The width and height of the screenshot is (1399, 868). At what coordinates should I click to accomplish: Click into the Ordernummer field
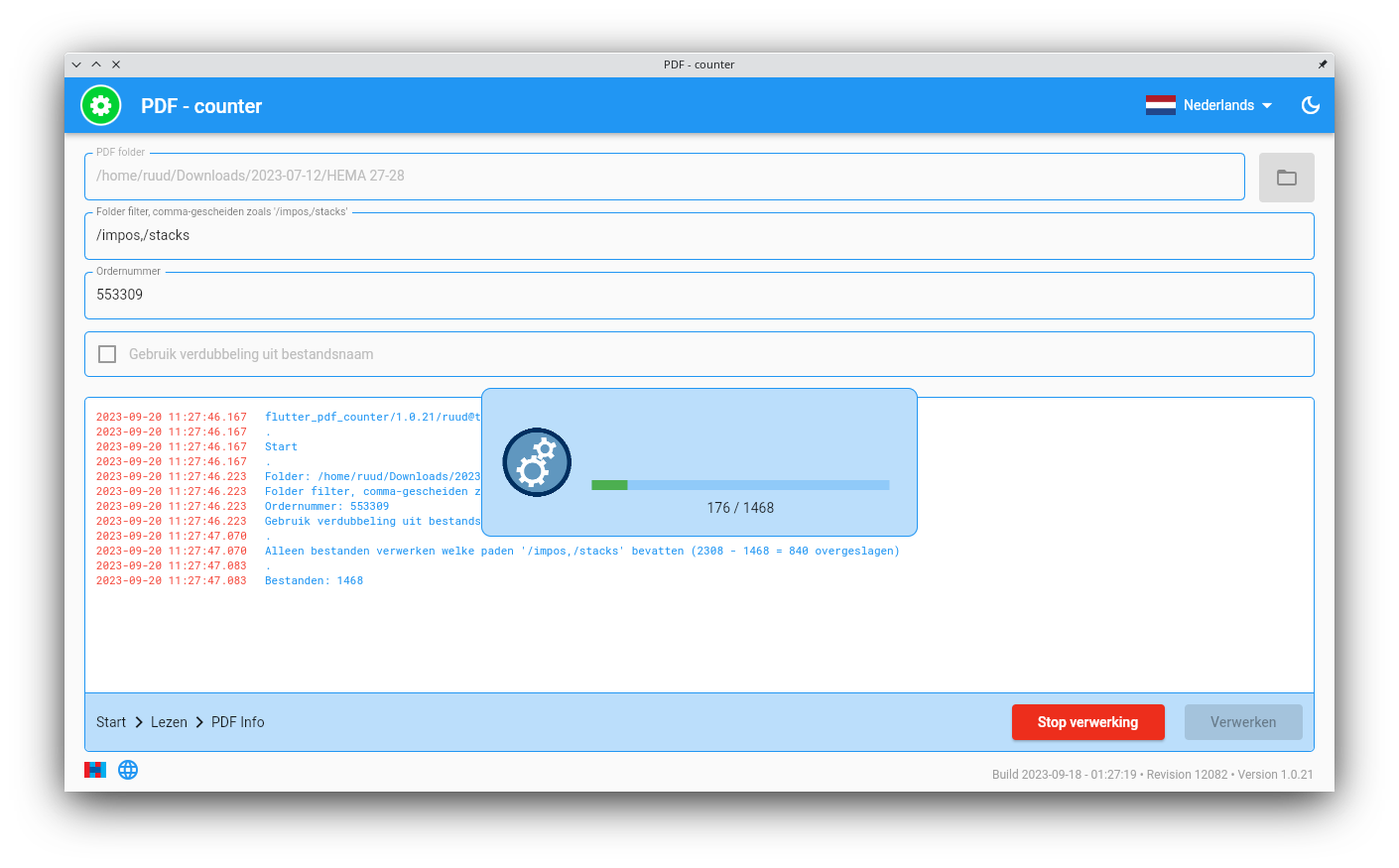point(699,296)
